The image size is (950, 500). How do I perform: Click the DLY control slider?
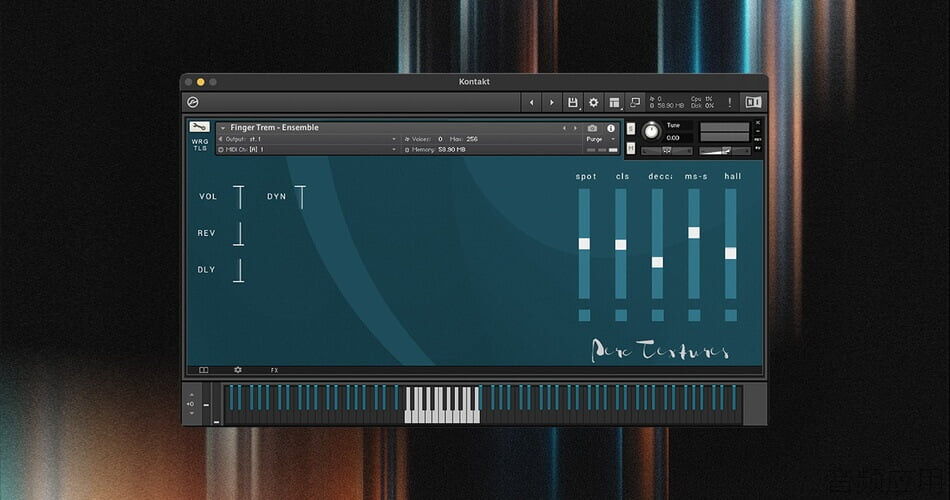[239, 270]
